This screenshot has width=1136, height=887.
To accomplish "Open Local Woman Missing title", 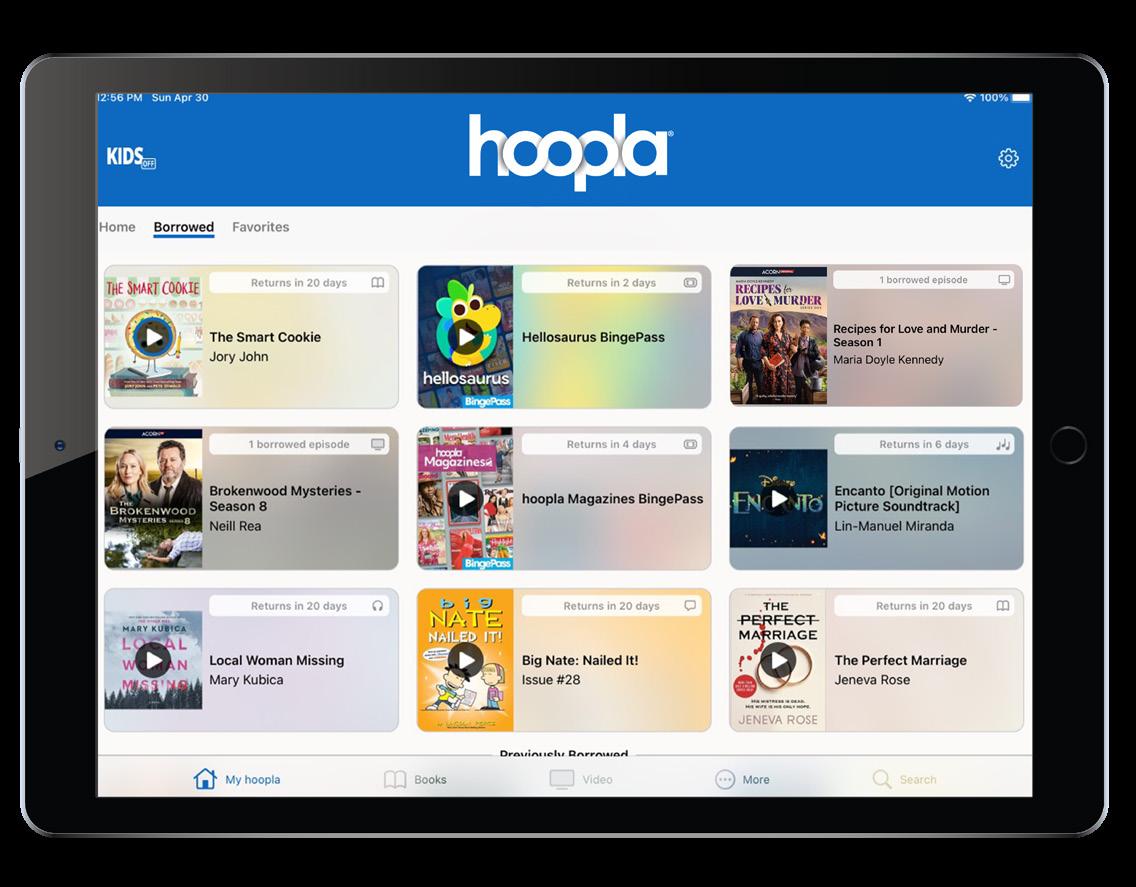I will pos(277,660).
